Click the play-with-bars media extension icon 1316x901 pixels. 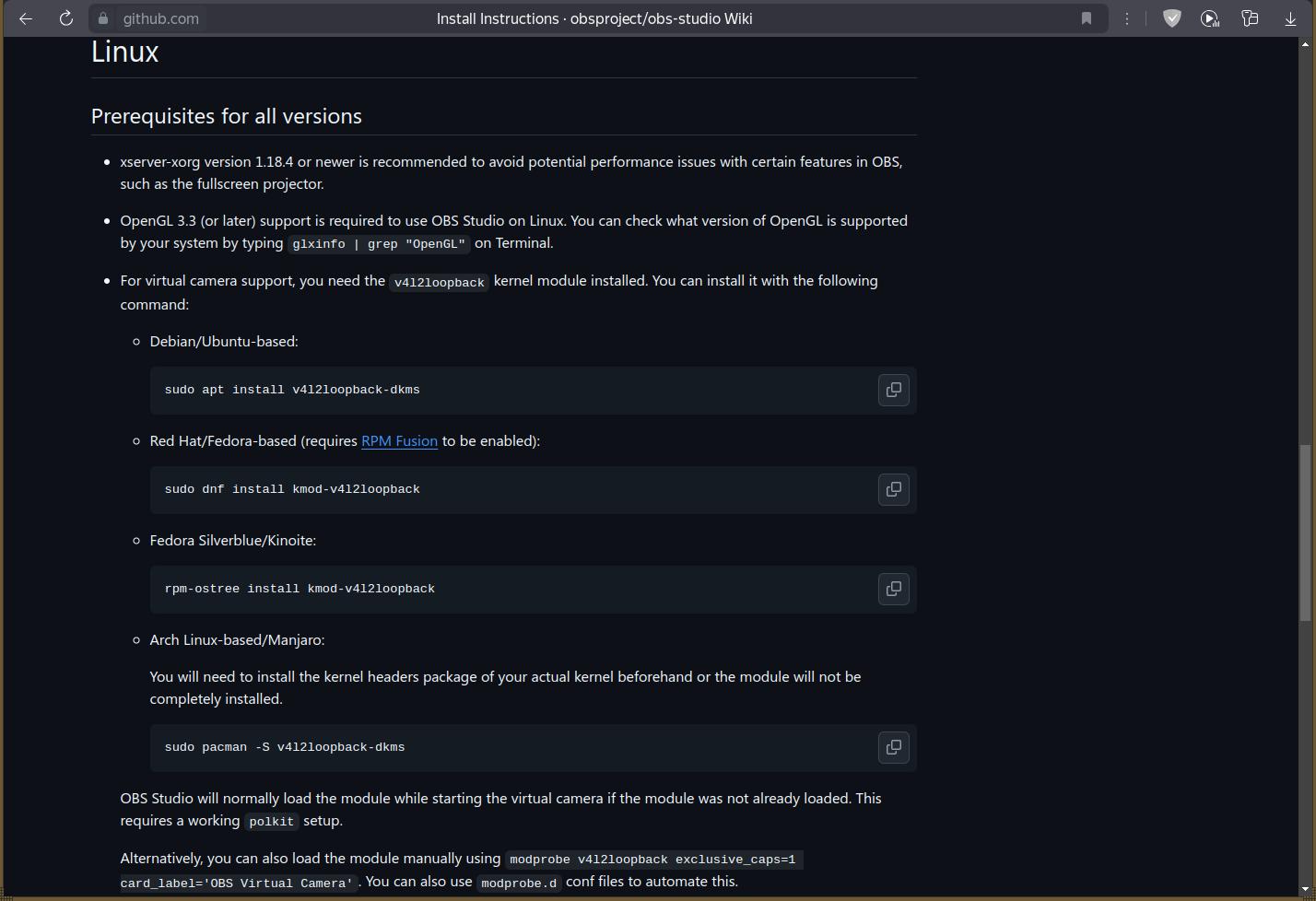click(x=1210, y=18)
